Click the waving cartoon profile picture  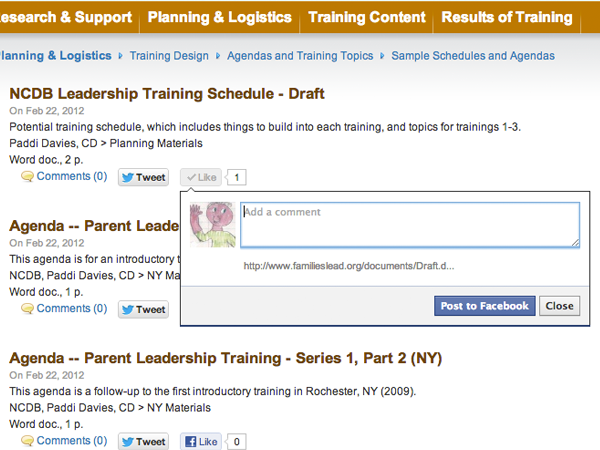coord(212,225)
